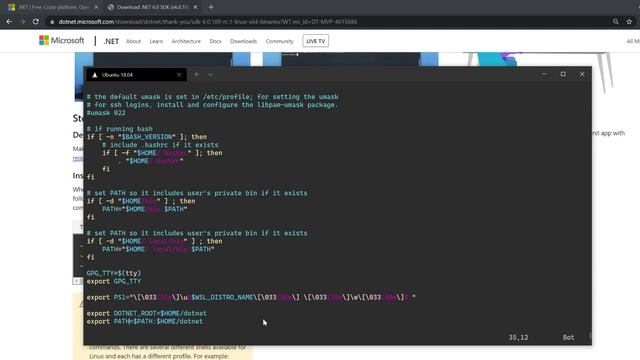
Task: Click the 'export PS1=' line
Action: 251,297
